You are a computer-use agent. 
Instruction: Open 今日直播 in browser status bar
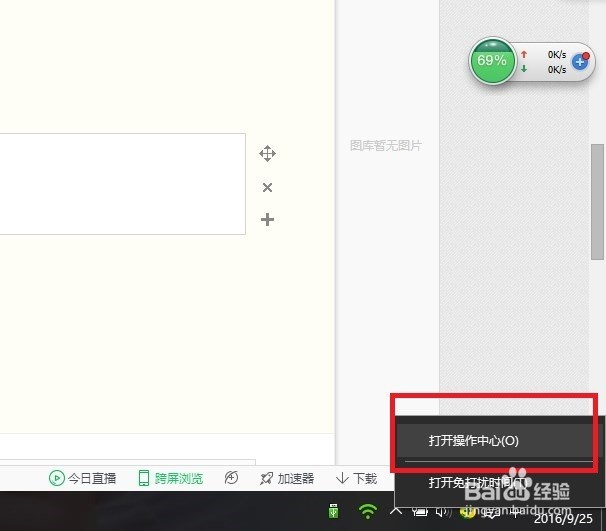(83, 478)
